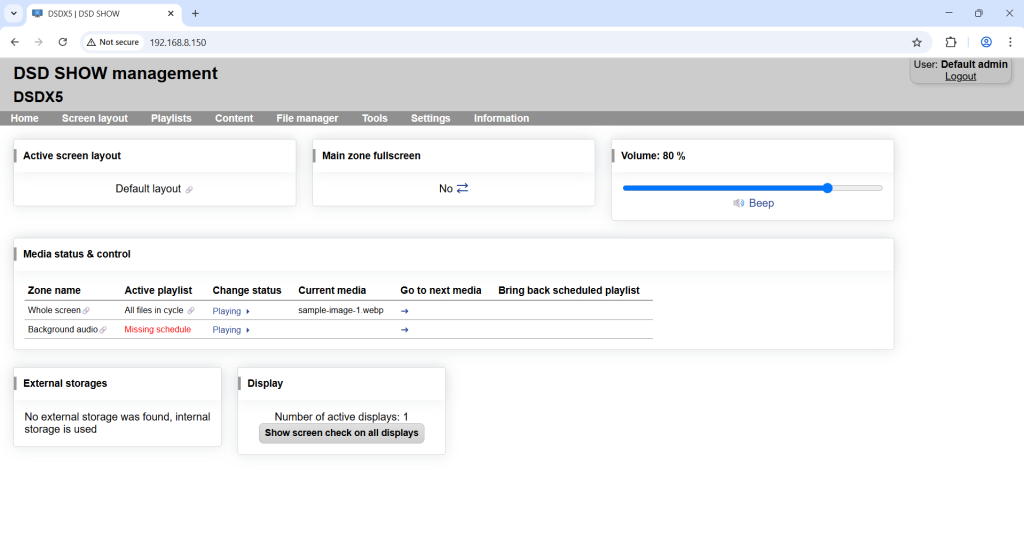1024x545 pixels.
Task: Click the link icon beside Default layout
Action: [x=189, y=189]
